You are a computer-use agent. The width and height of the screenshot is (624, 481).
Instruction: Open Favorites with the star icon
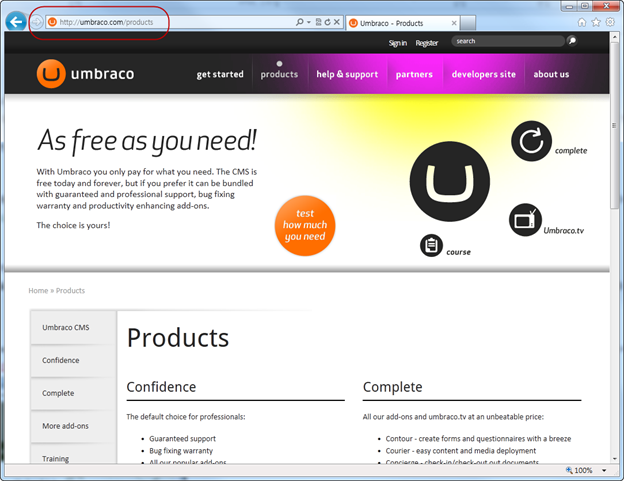tap(596, 22)
